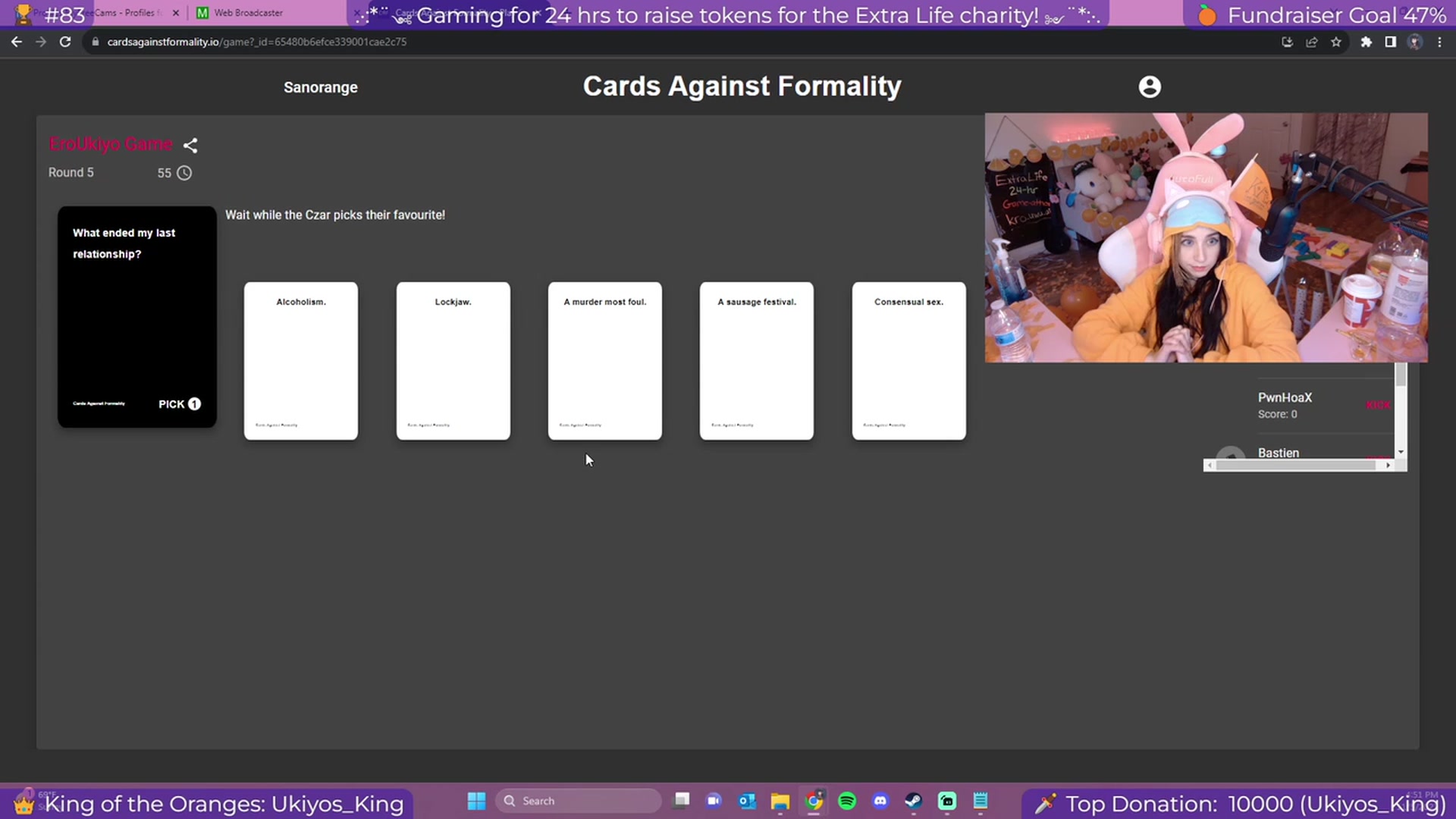Open Windows Start menu

476,801
